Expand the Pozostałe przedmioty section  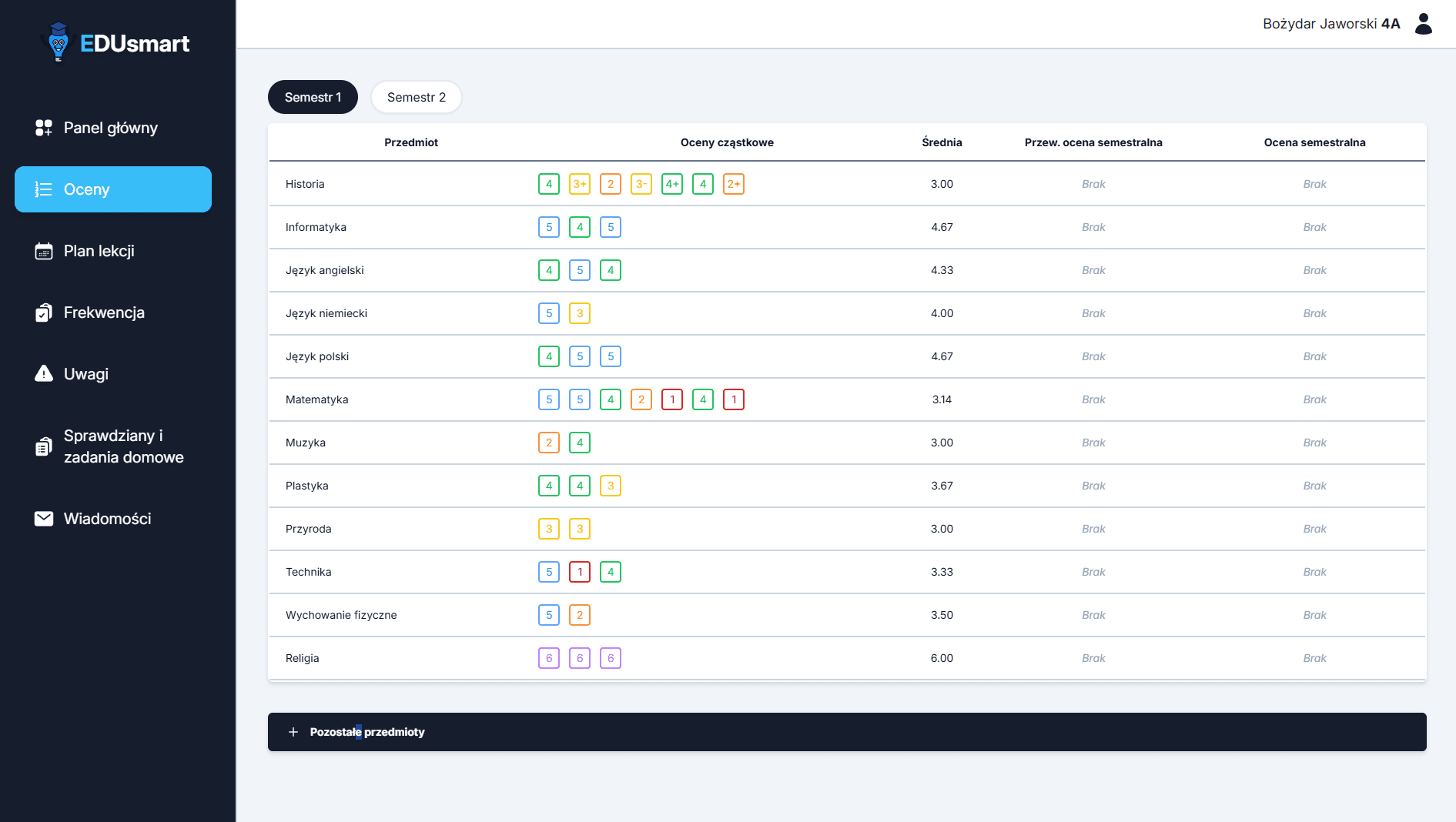[x=847, y=732]
